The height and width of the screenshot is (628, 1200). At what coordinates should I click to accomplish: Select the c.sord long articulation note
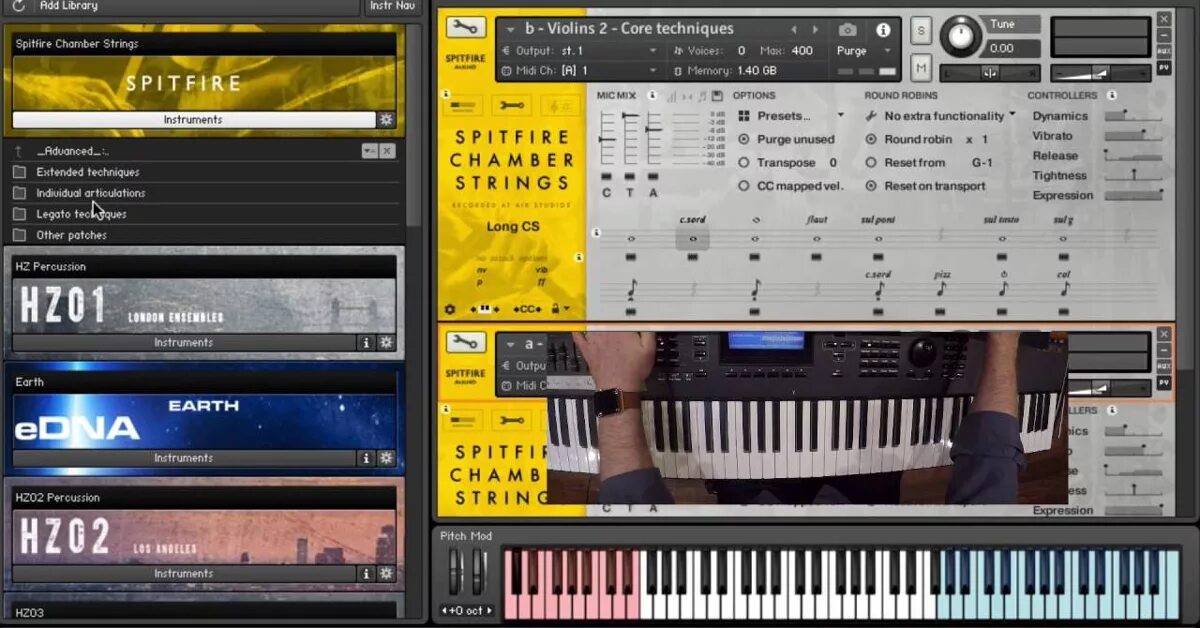tap(692, 239)
